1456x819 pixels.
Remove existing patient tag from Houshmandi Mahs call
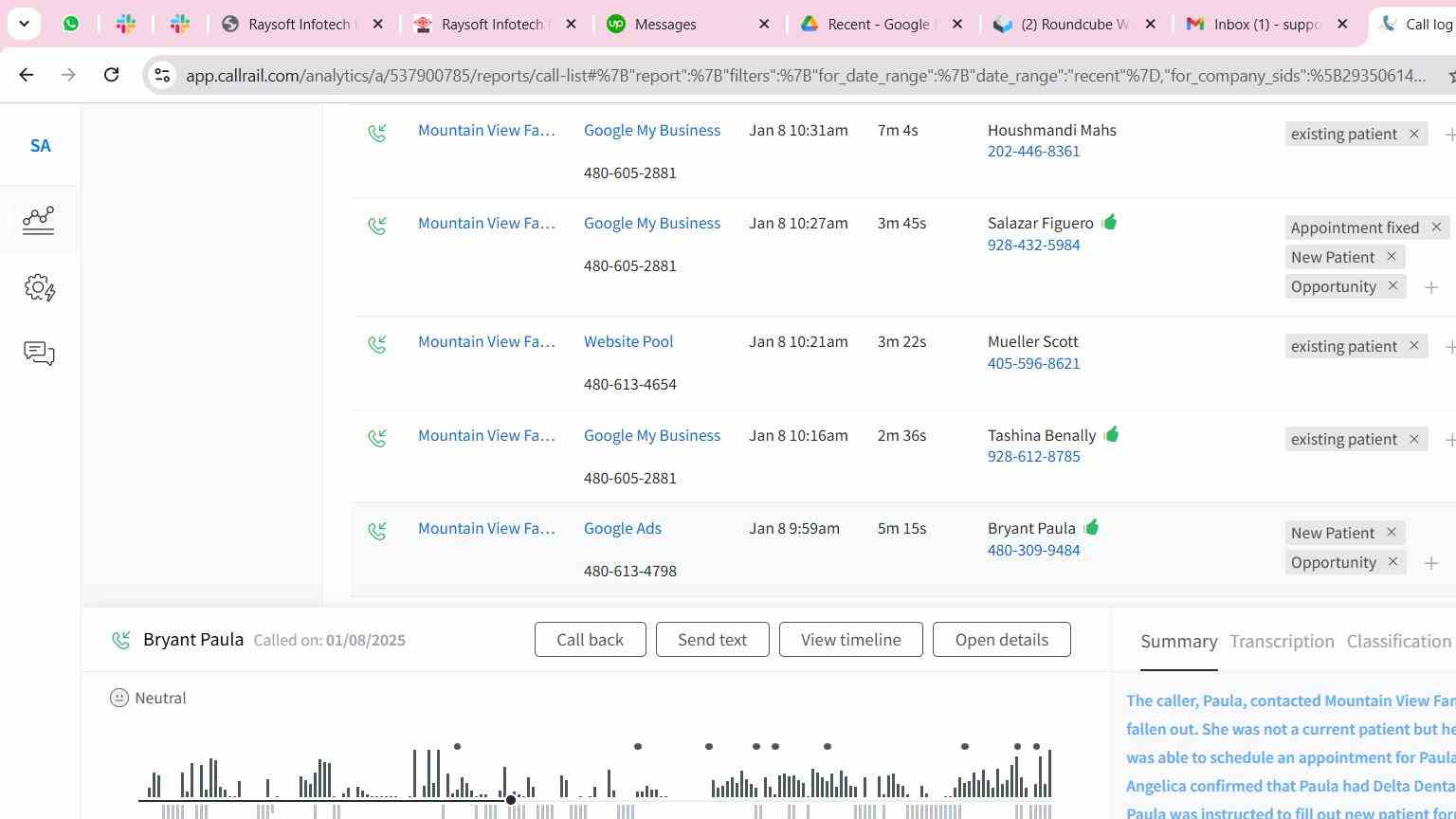1413,134
